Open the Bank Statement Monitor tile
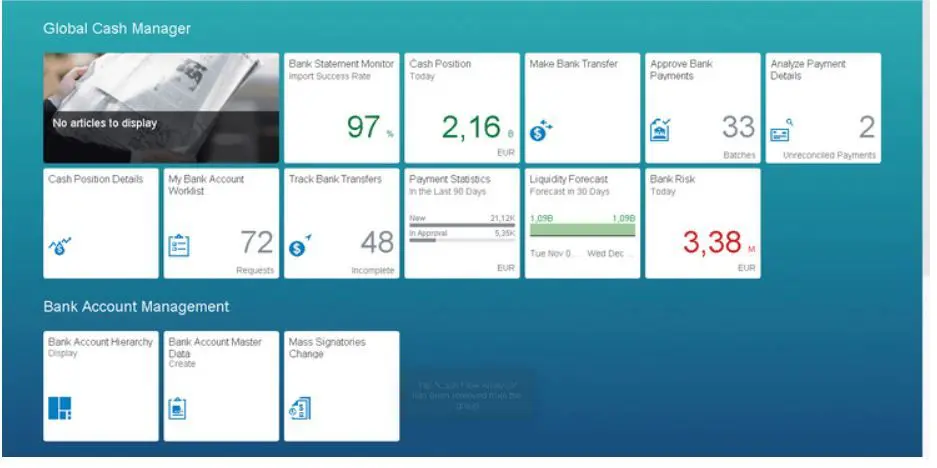This screenshot has height=468, width=937. pyautogui.click(x=341, y=108)
